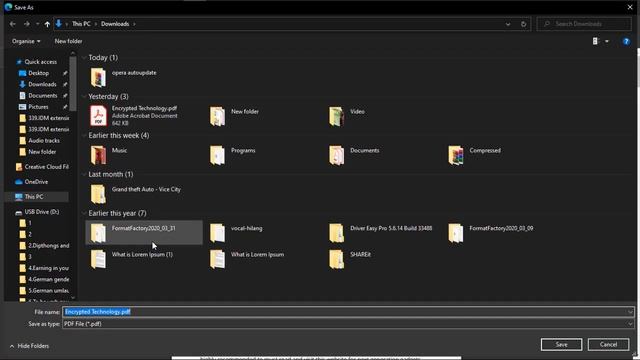The height and width of the screenshot is (360, 640).
Task: Click Hide Folders toggle
Action: click(x=29, y=346)
